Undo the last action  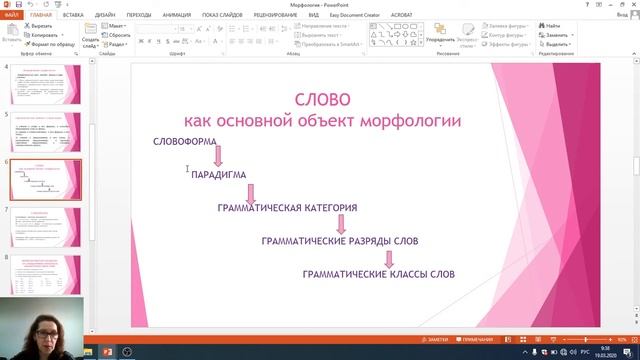click(x=31, y=4)
